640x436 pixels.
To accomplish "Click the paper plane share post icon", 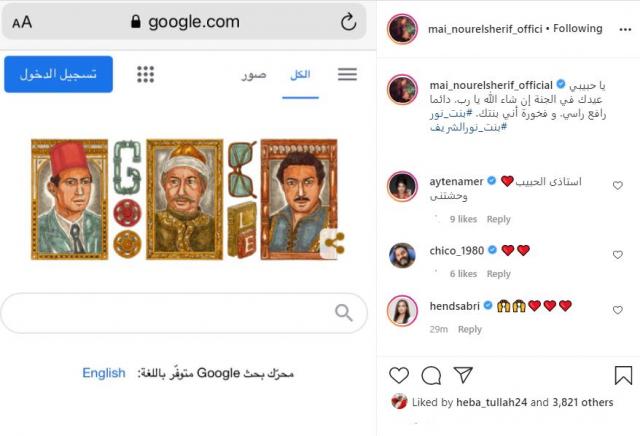I will (x=463, y=375).
